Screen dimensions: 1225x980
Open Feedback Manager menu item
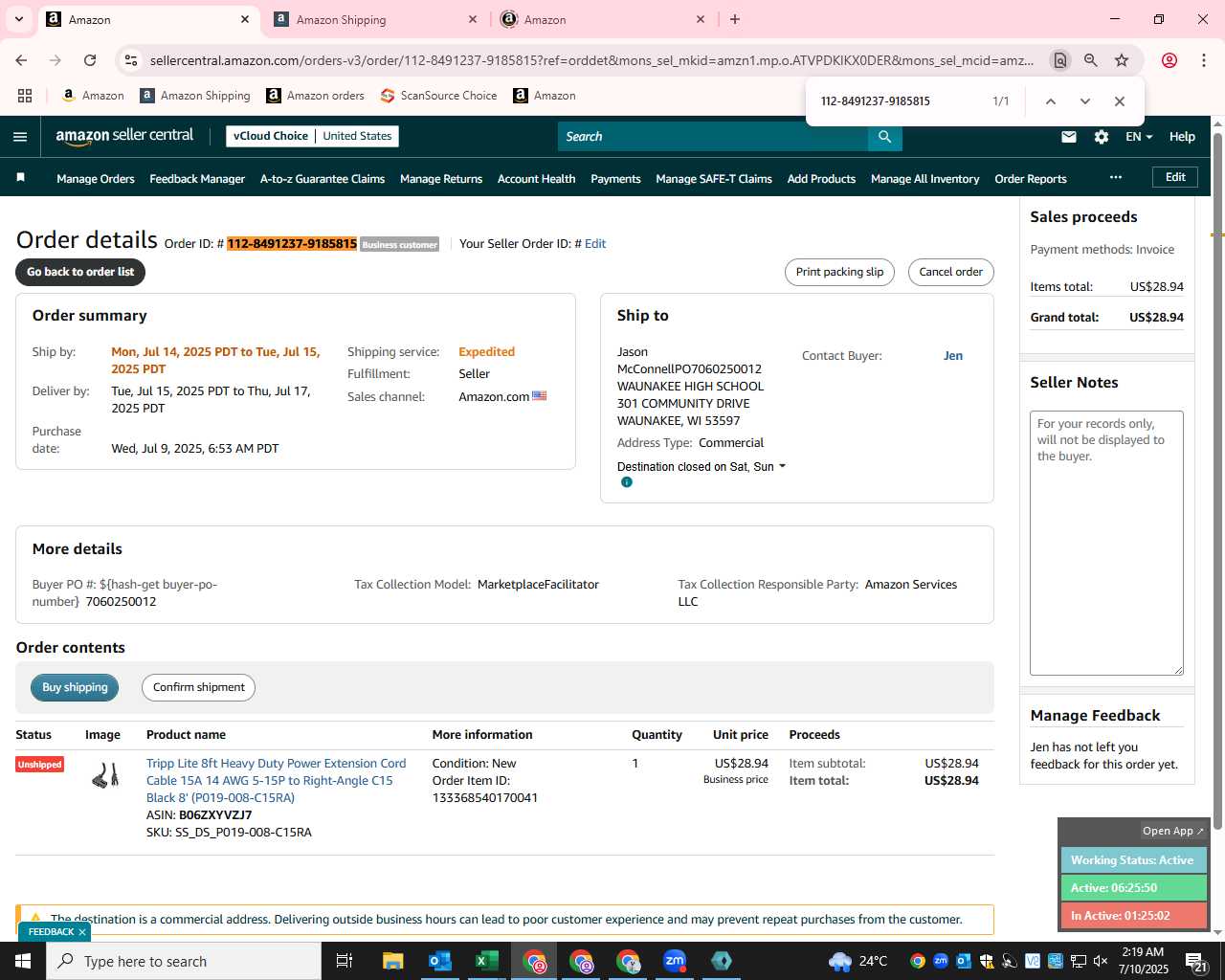coord(197,179)
